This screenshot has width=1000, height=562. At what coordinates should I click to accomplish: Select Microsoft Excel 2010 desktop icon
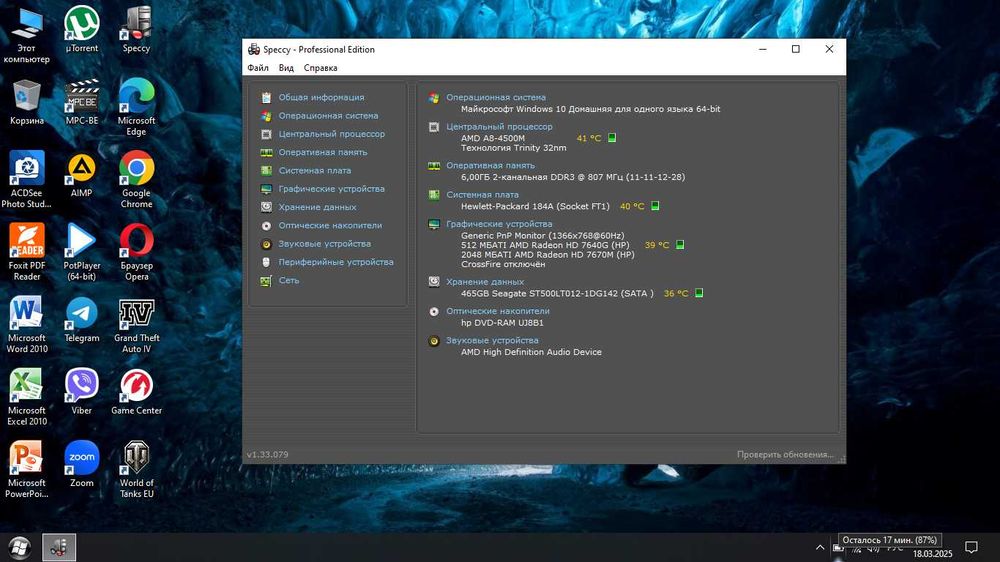coord(26,398)
